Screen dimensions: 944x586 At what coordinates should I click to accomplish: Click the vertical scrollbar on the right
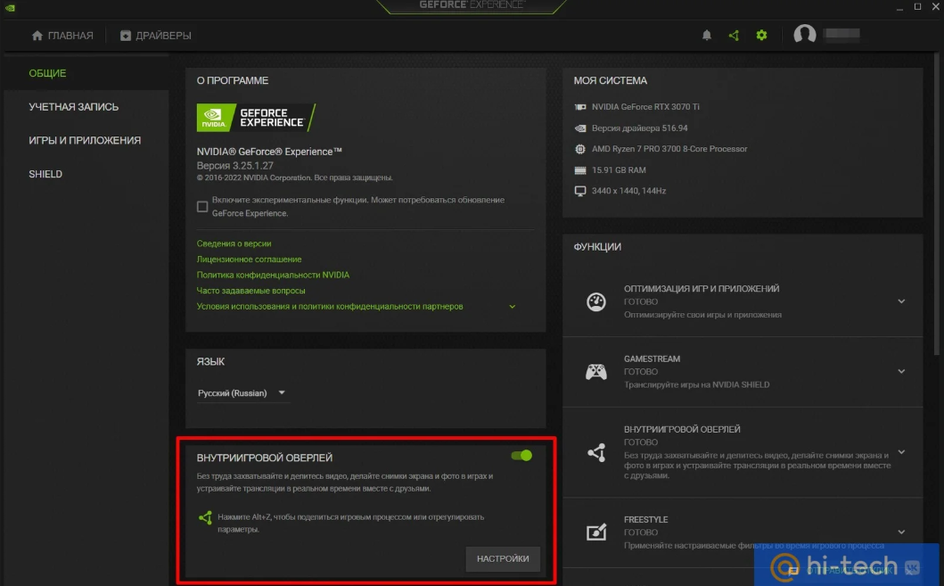(x=937, y=205)
